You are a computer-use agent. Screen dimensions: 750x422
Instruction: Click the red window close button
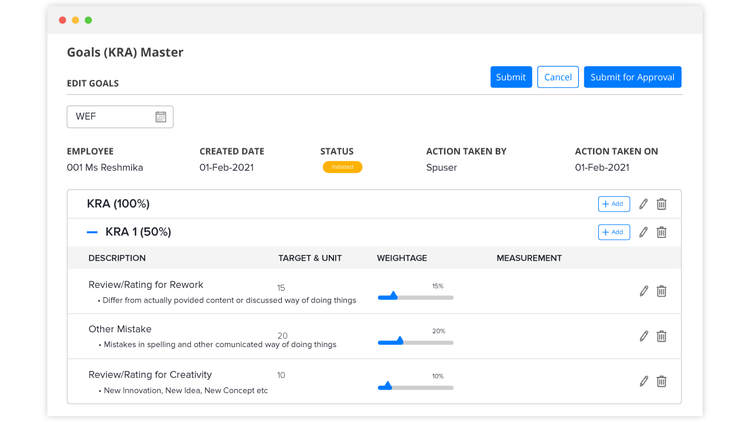click(x=62, y=20)
